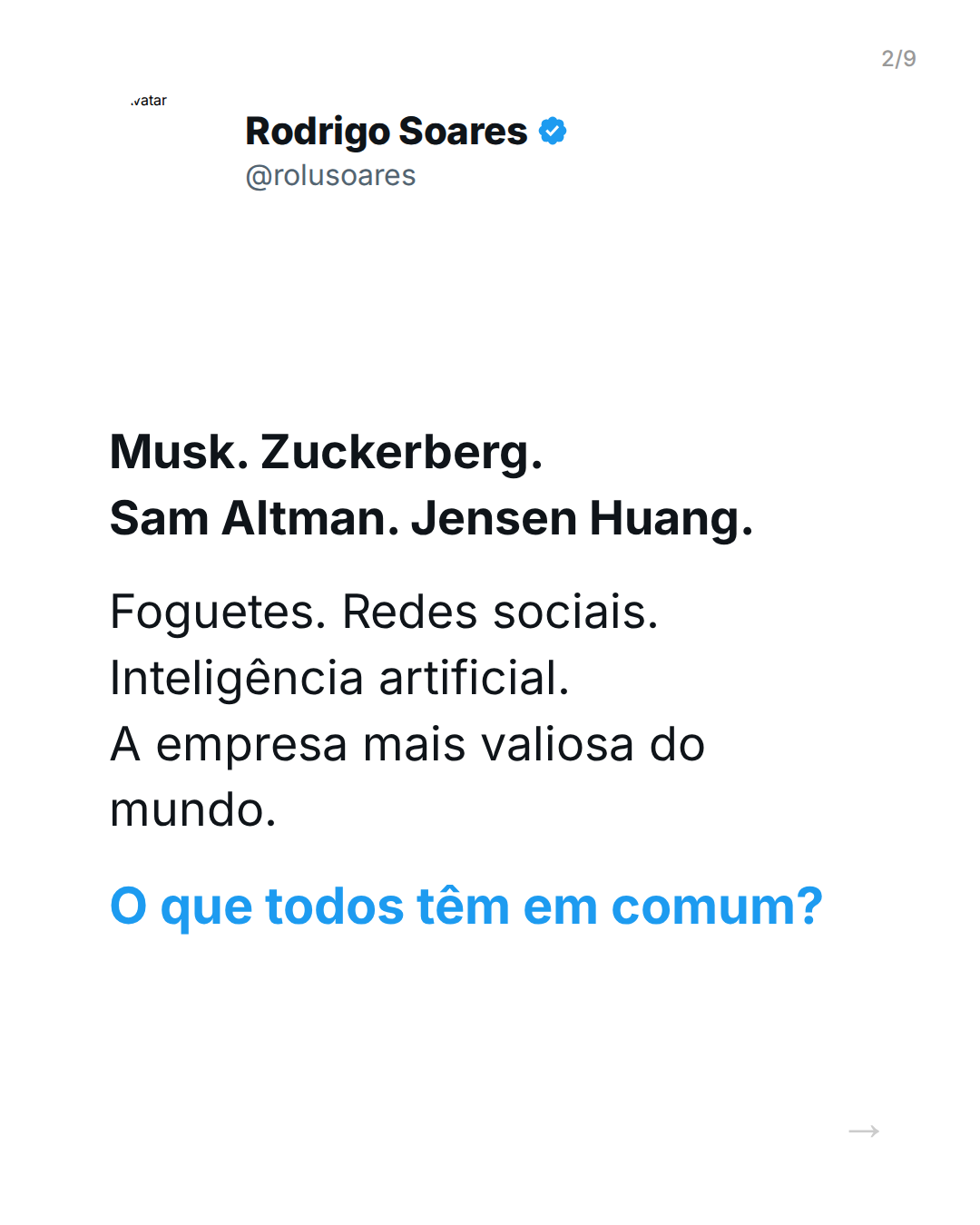This screenshot has width=980, height=1225.
Task: Select the Zuckerberg name in the heading
Action: [x=401, y=452]
